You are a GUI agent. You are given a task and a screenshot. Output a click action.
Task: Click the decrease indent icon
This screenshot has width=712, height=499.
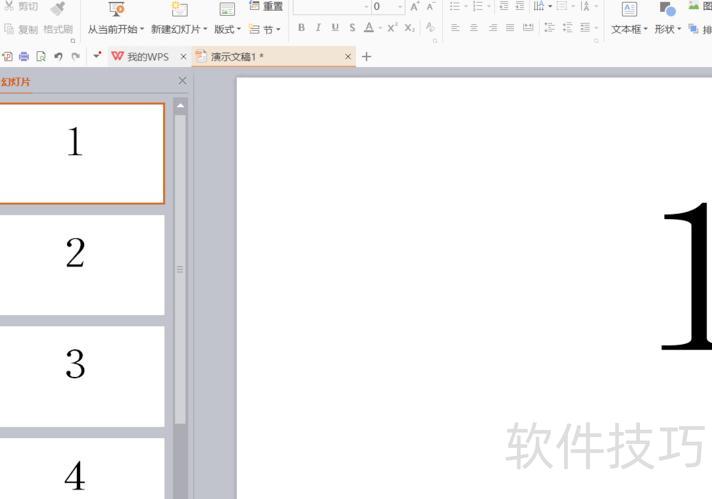pyautogui.click(x=504, y=6)
